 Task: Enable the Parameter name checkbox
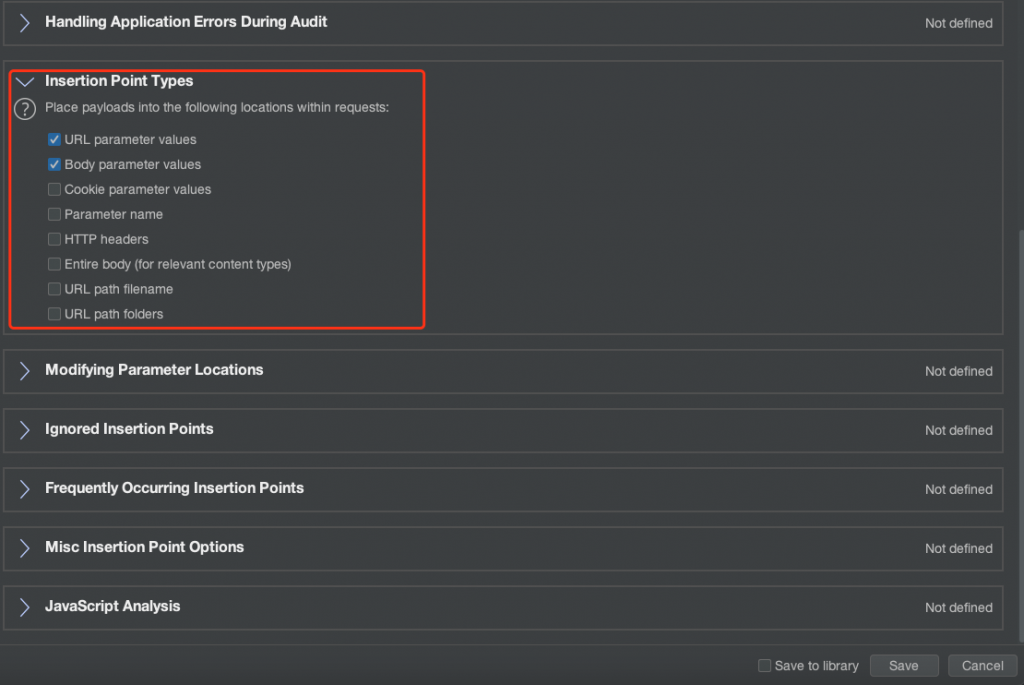pyautogui.click(x=55, y=214)
